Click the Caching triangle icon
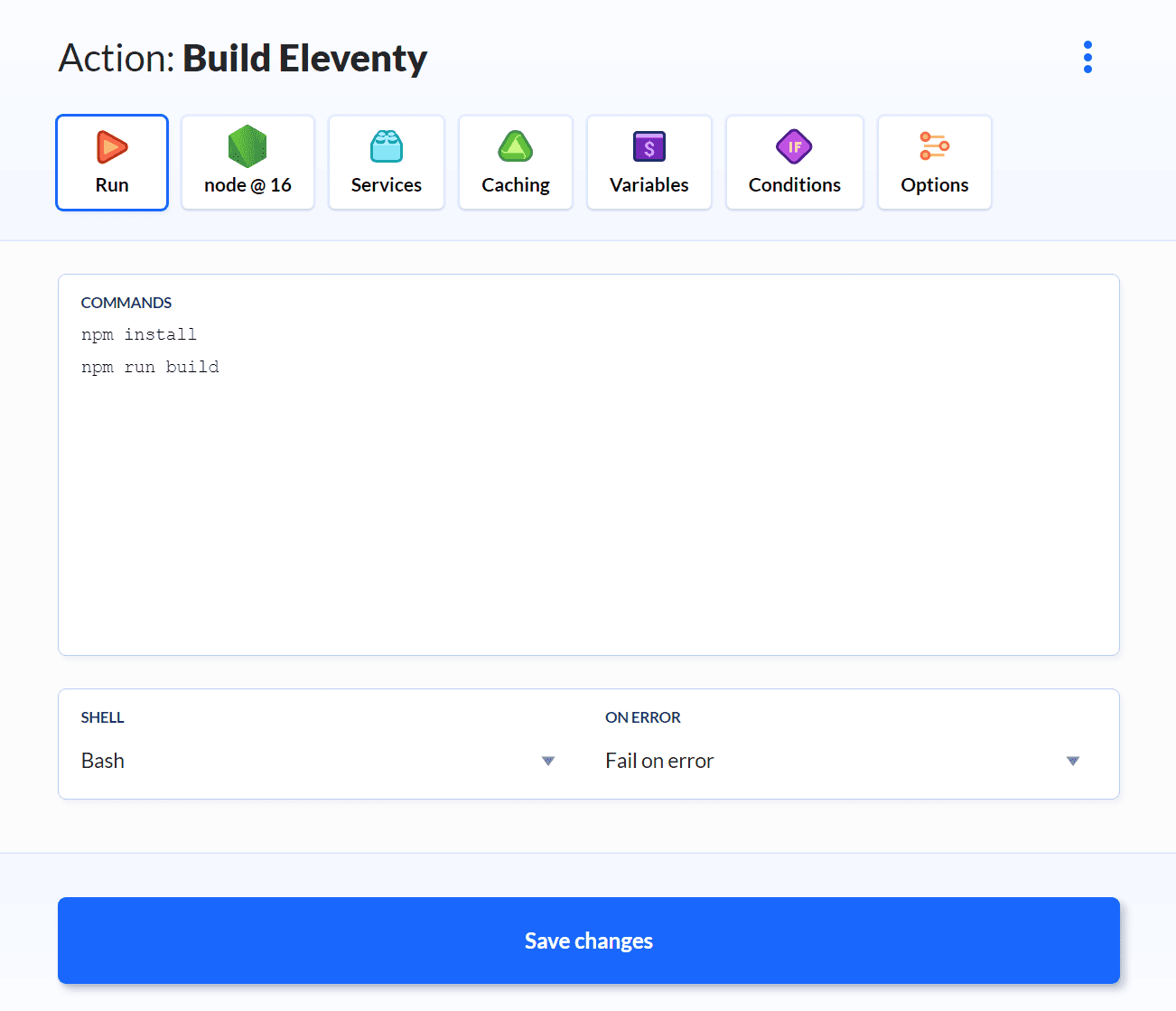 (x=515, y=146)
